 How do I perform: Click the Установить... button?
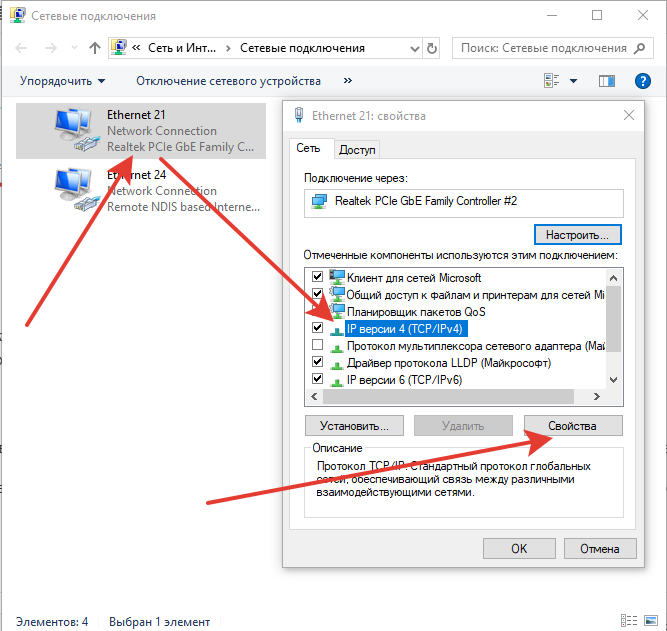(354, 426)
